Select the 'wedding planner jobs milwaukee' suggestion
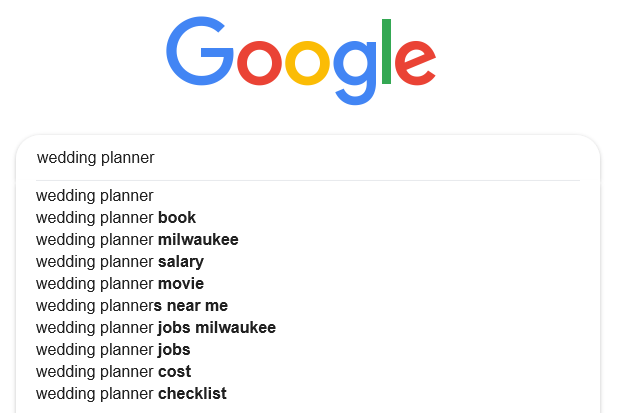Viewport: 618px width, 413px height. point(307,328)
